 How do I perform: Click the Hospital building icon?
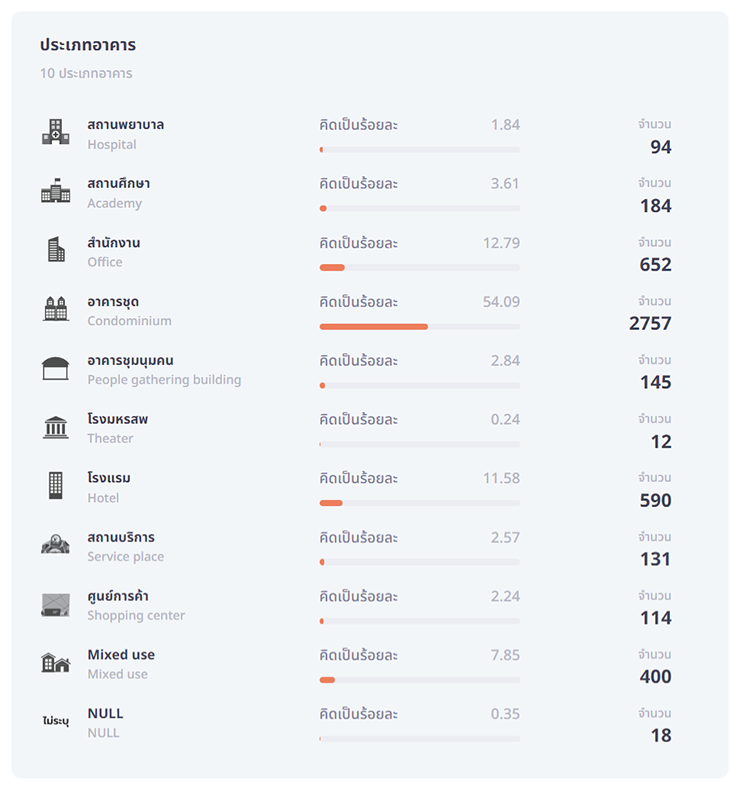(x=55, y=132)
